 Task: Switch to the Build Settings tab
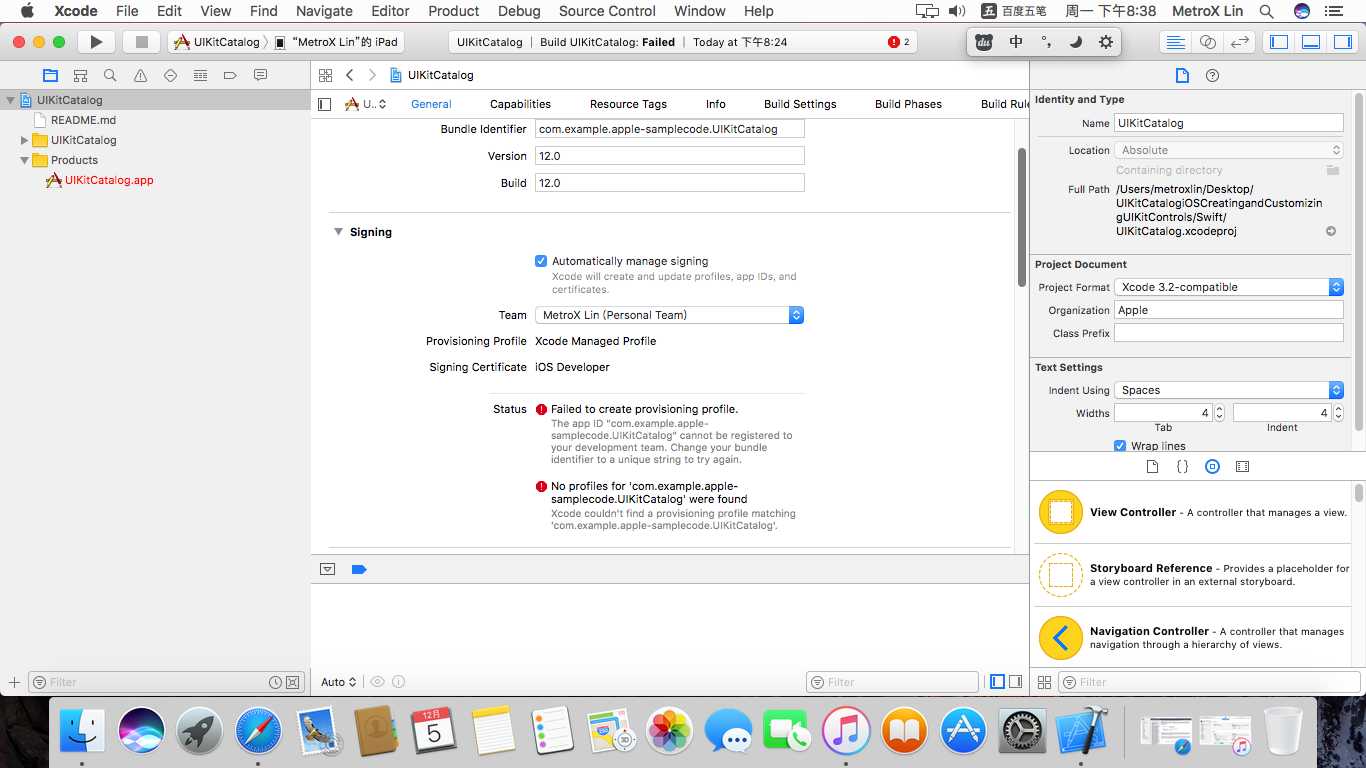coord(800,104)
